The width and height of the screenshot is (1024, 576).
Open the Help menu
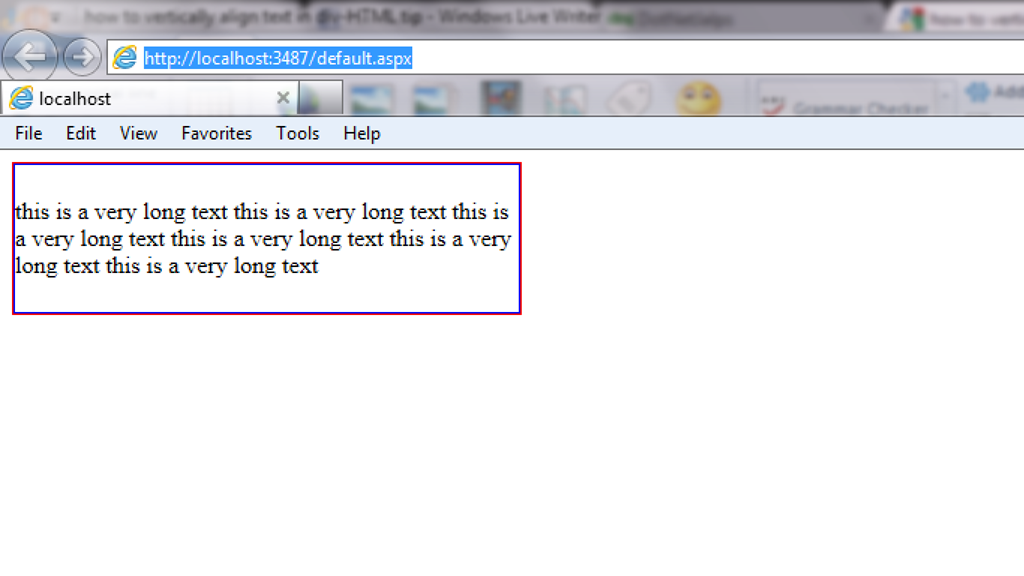click(x=362, y=133)
